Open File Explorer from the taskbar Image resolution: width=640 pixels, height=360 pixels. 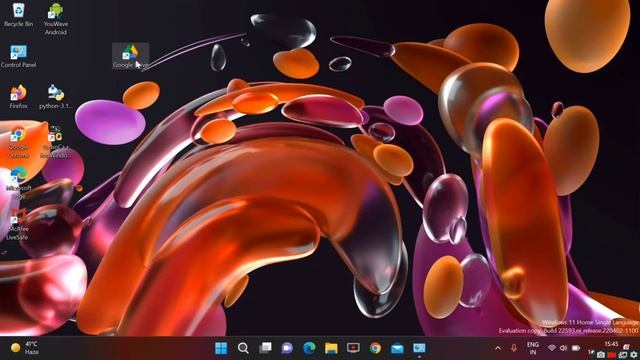coord(331,348)
